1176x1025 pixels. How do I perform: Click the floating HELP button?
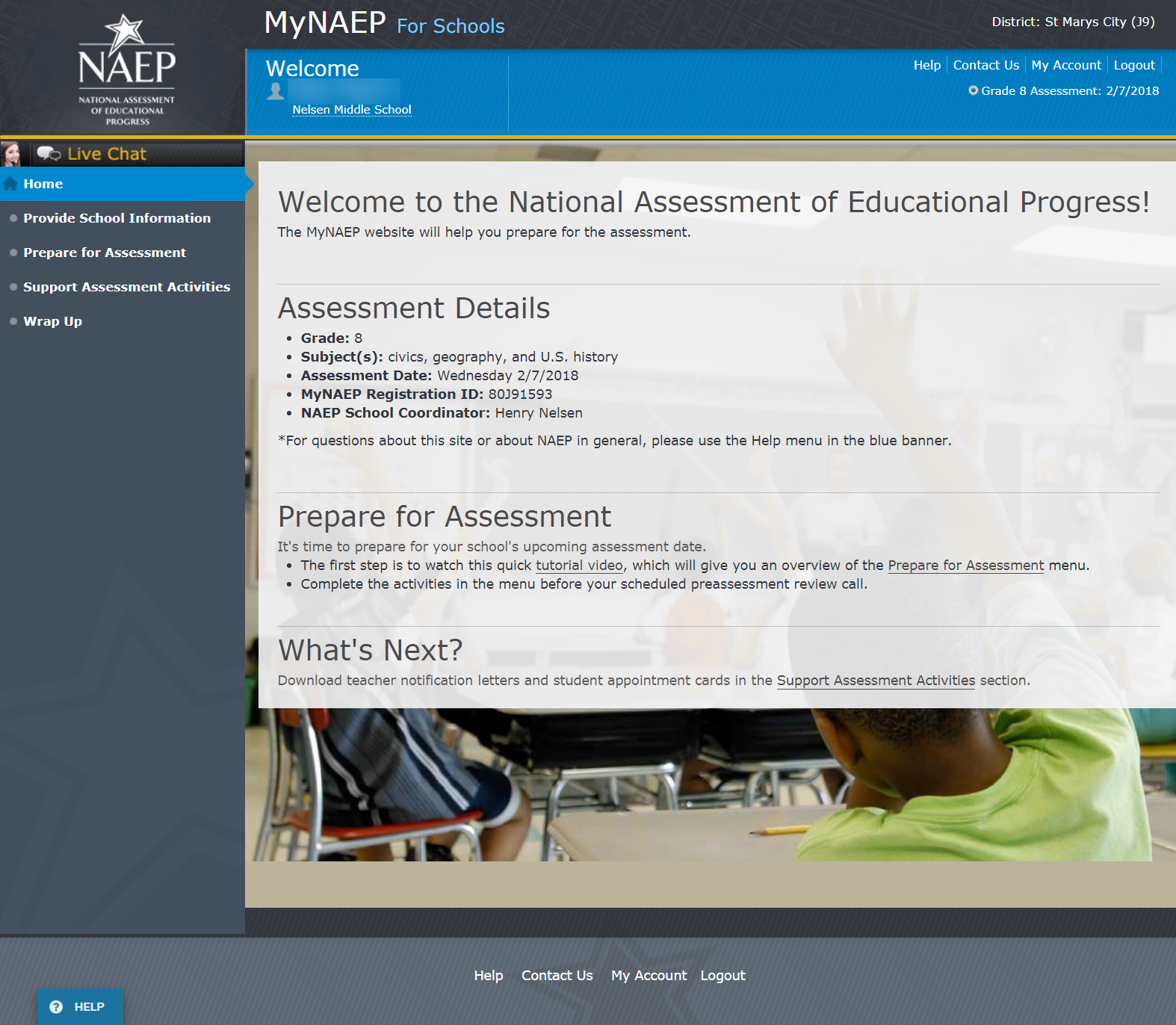click(x=80, y=1007)
